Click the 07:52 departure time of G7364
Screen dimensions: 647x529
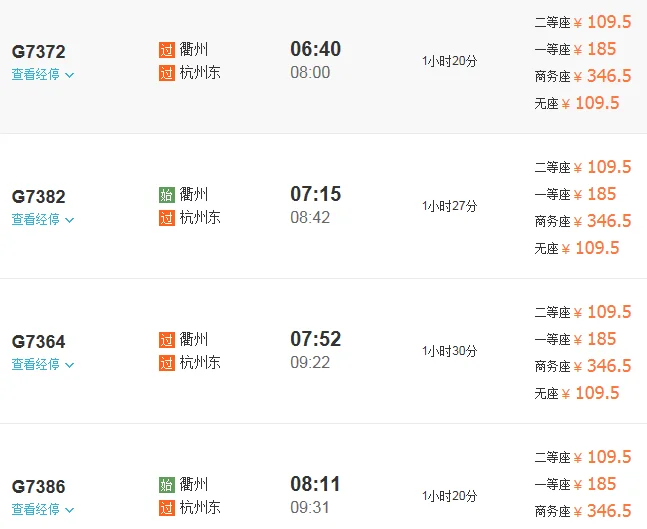(316, 340)
